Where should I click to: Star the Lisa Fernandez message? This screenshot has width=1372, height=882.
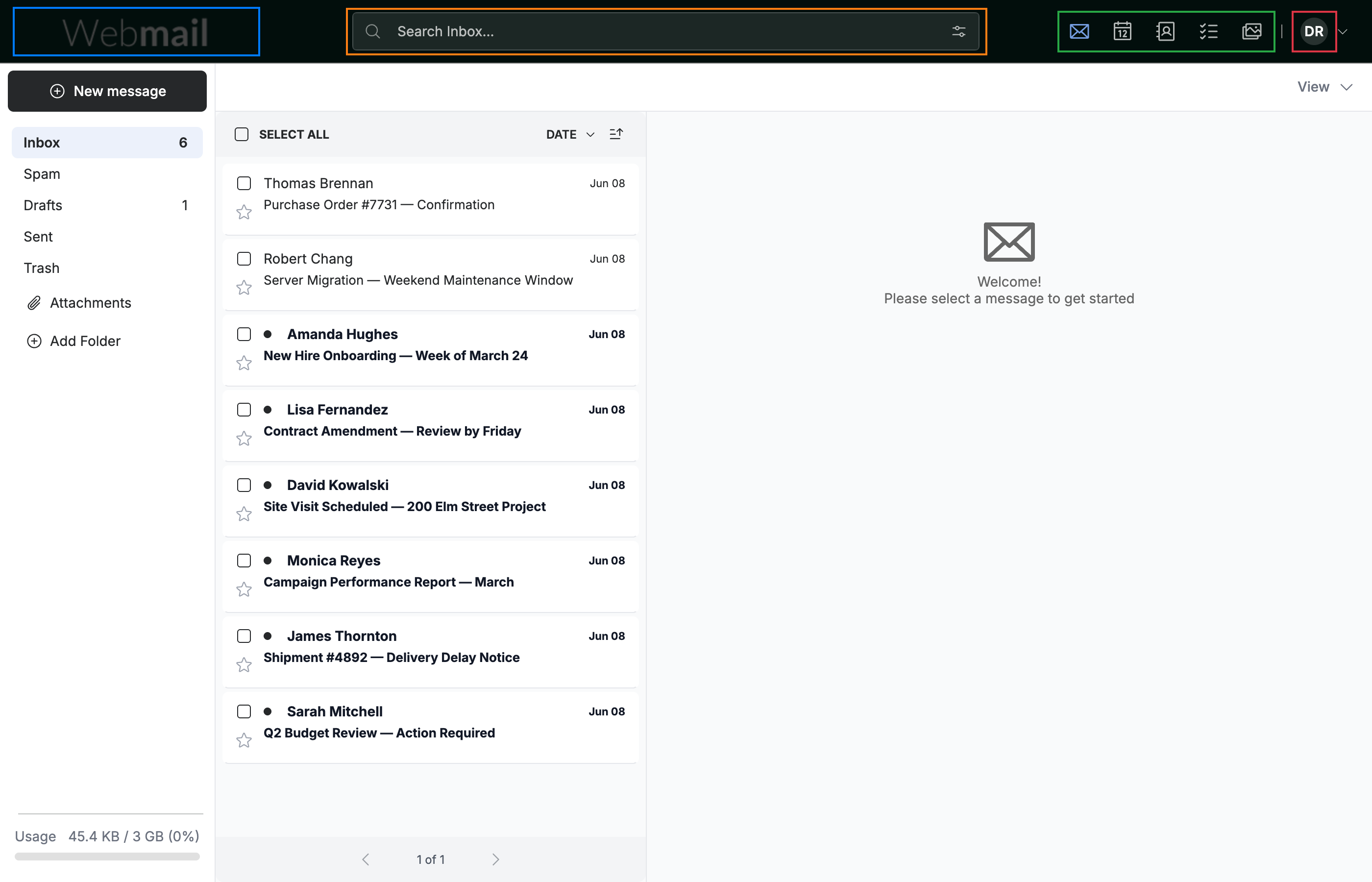pyautogui.click(x=244, y=439)
